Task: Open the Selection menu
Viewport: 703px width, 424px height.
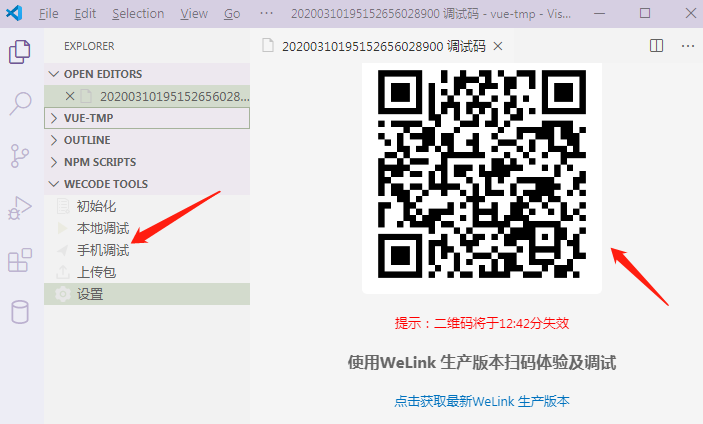Action: coord(138,14)
